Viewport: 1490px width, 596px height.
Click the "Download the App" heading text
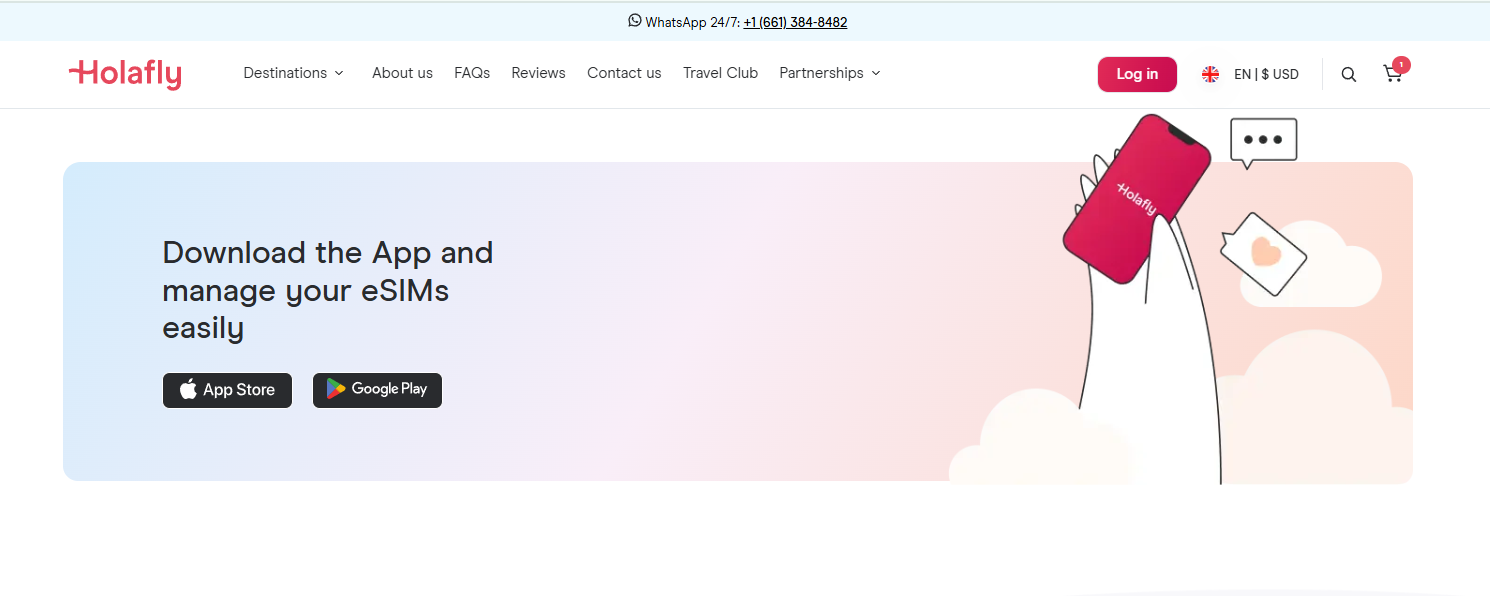(x=328, y=290)
